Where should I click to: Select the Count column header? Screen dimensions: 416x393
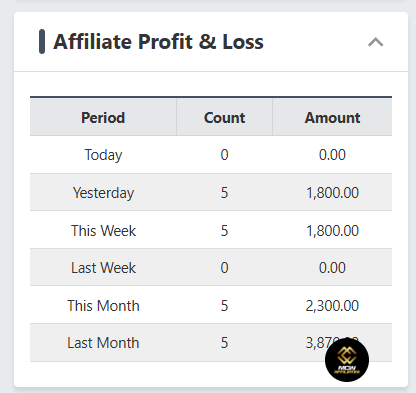224,118
